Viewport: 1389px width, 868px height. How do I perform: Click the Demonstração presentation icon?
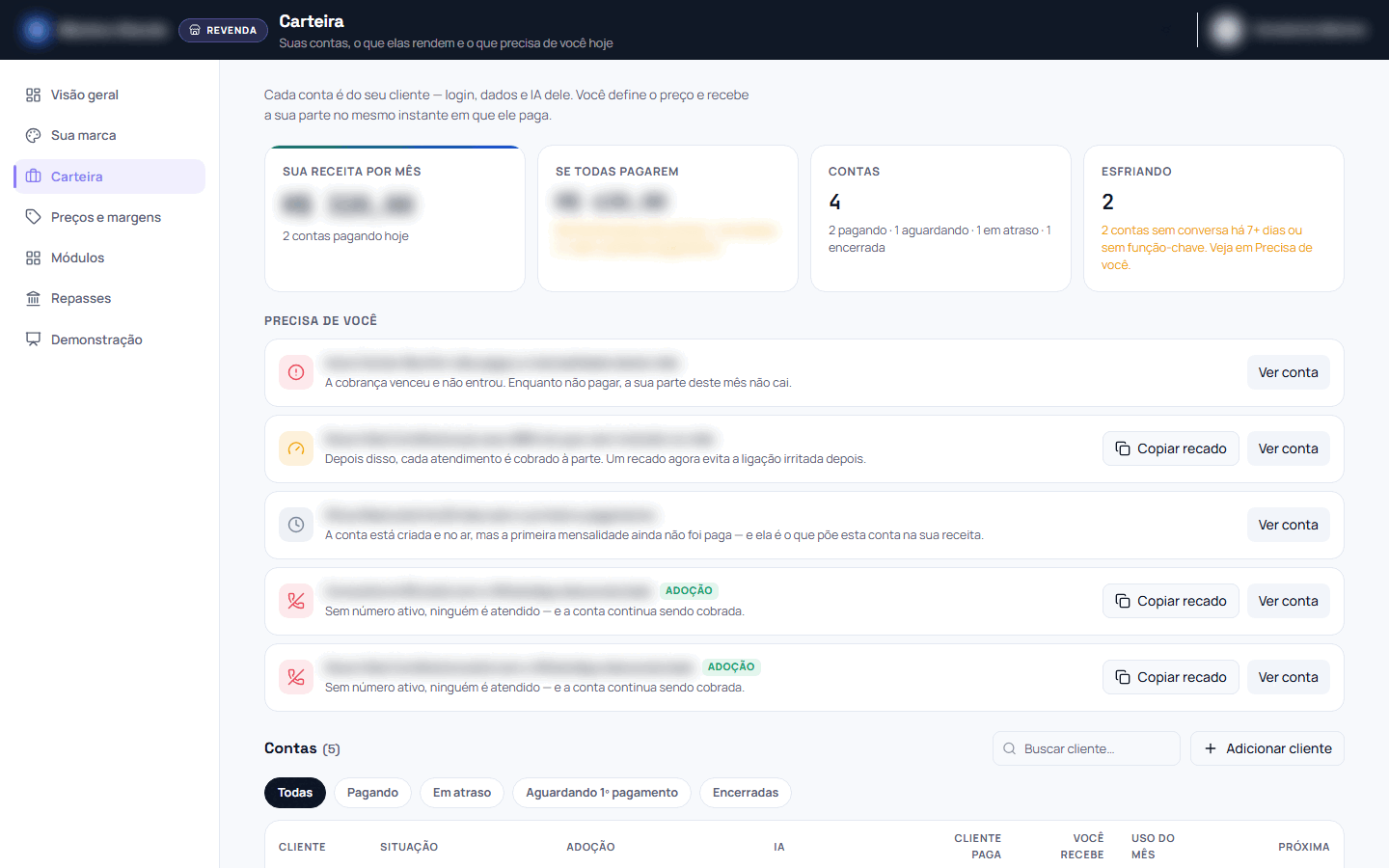pos(33,339)
